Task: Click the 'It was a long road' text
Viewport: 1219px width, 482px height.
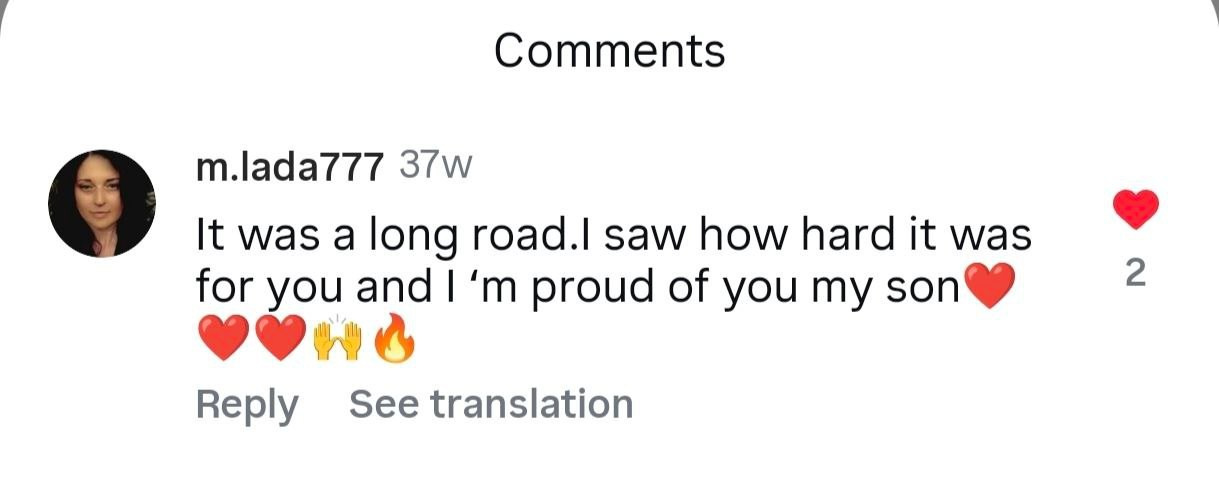Action: coord(380,236)
